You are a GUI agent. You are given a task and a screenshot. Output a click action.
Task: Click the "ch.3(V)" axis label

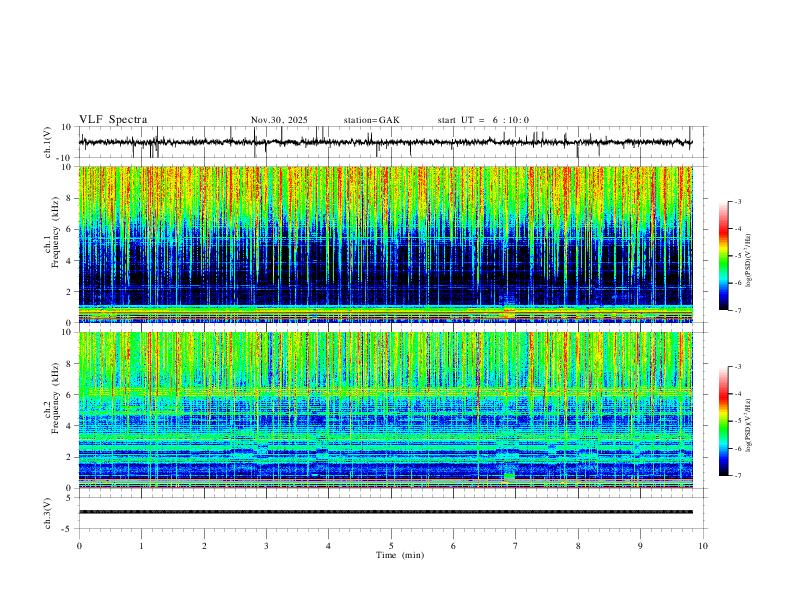(x=48, y=514)
